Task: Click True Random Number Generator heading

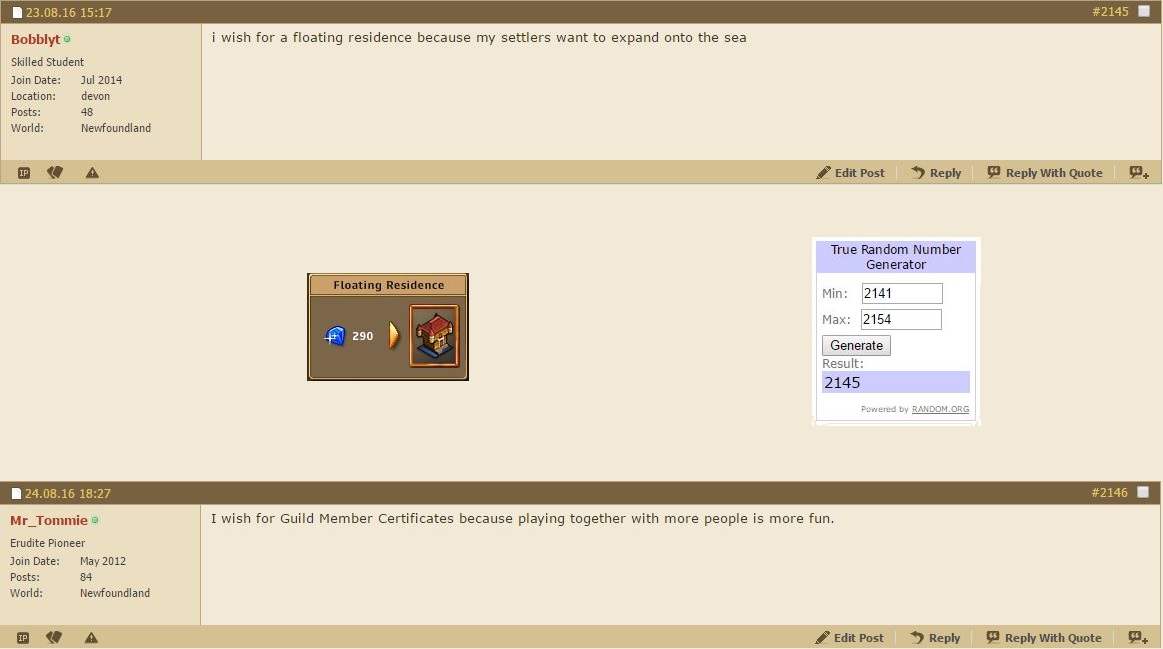Action: coord(895,257)
